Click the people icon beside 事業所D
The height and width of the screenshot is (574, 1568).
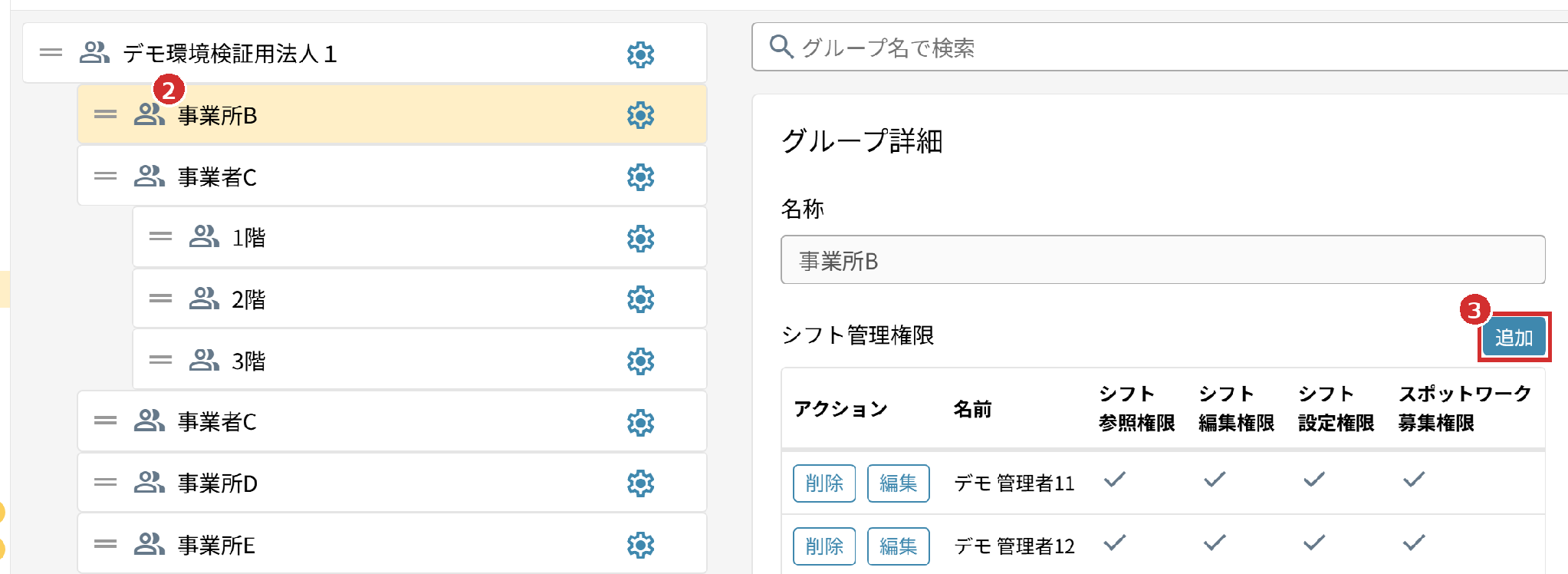pos(150,482)
